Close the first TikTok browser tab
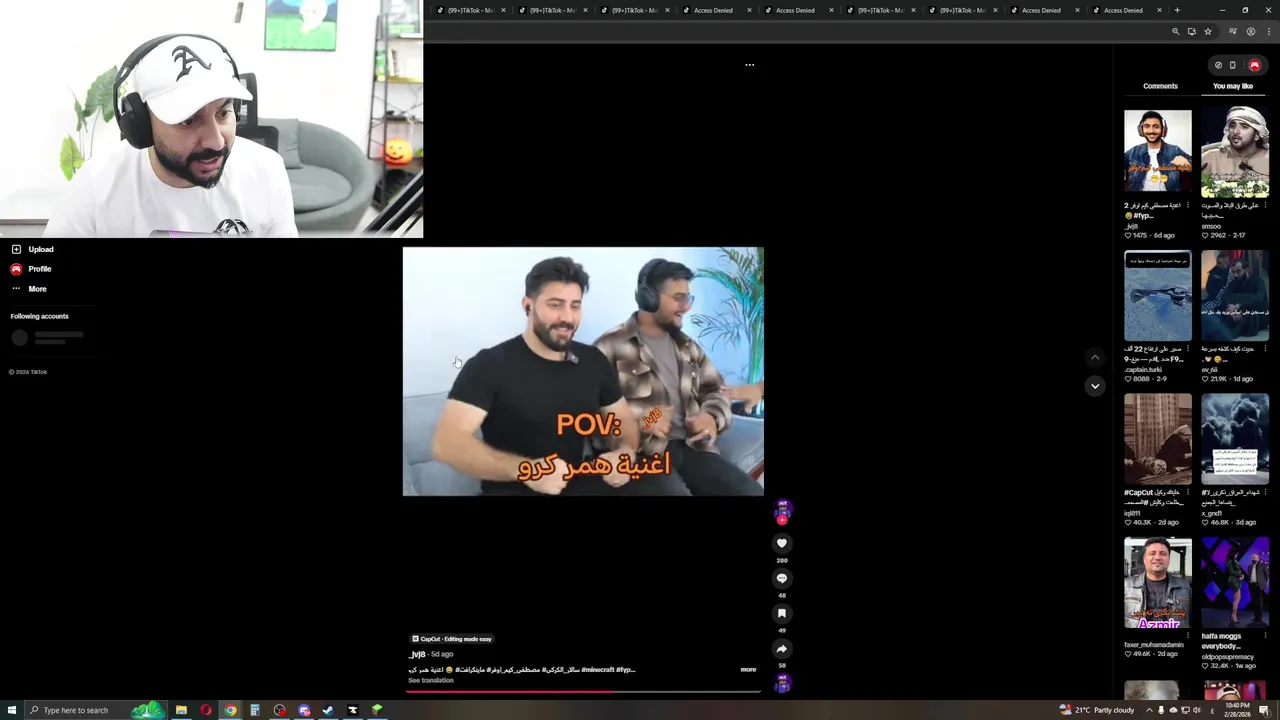This screenshot has height=720, width=1280. coord(503,10)
